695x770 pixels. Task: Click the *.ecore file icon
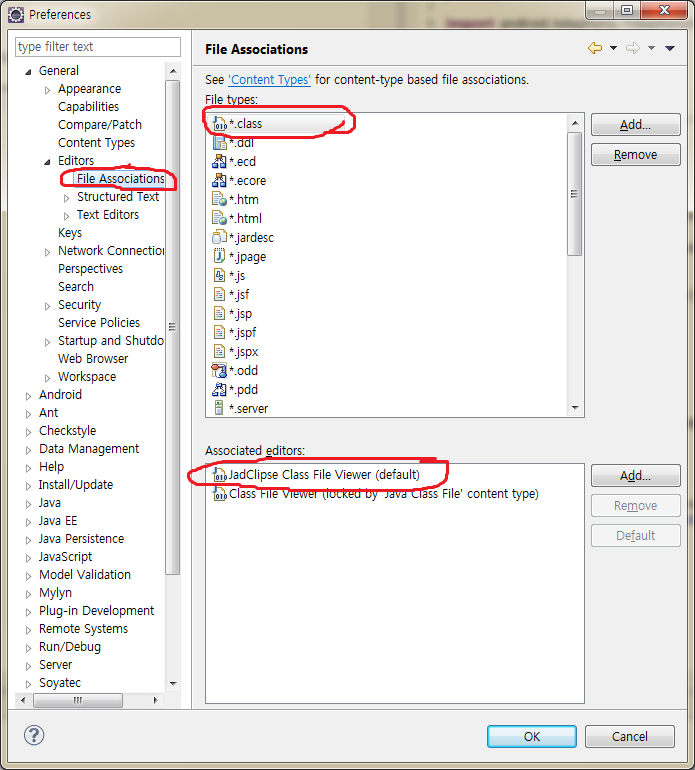[x=219, y=181]
